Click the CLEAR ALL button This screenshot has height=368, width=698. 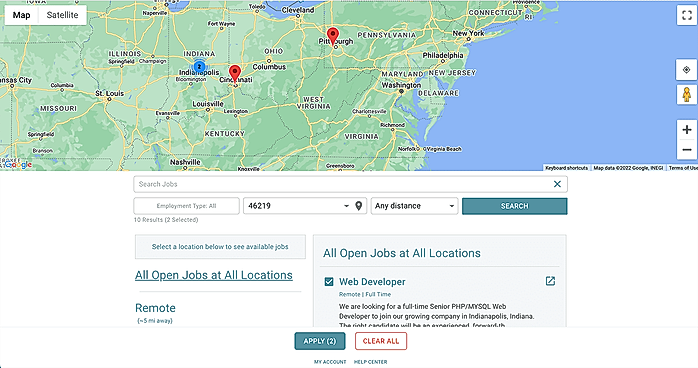click(x=381, y=341)
